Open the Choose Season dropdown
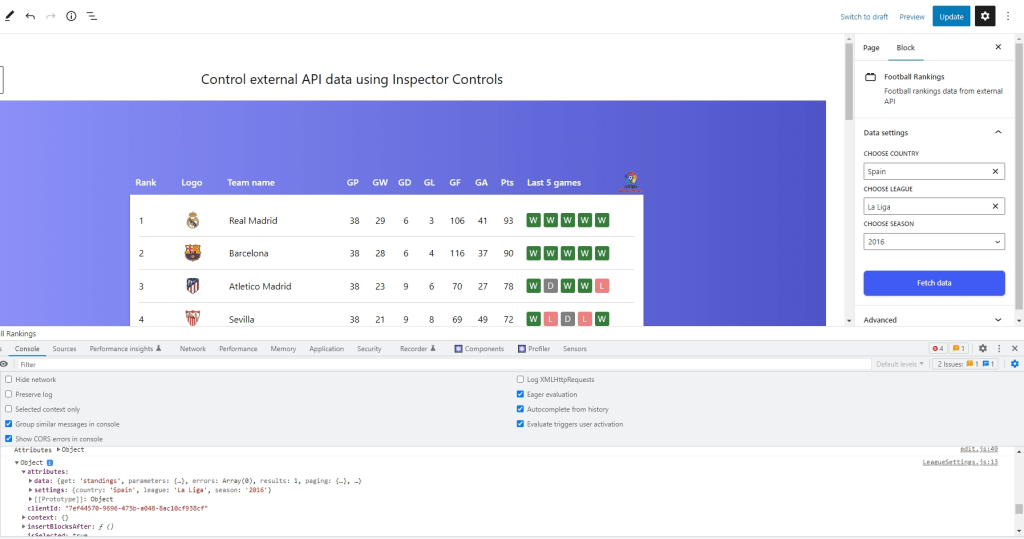Screen dimensions: 1024x539 point(934,242)
